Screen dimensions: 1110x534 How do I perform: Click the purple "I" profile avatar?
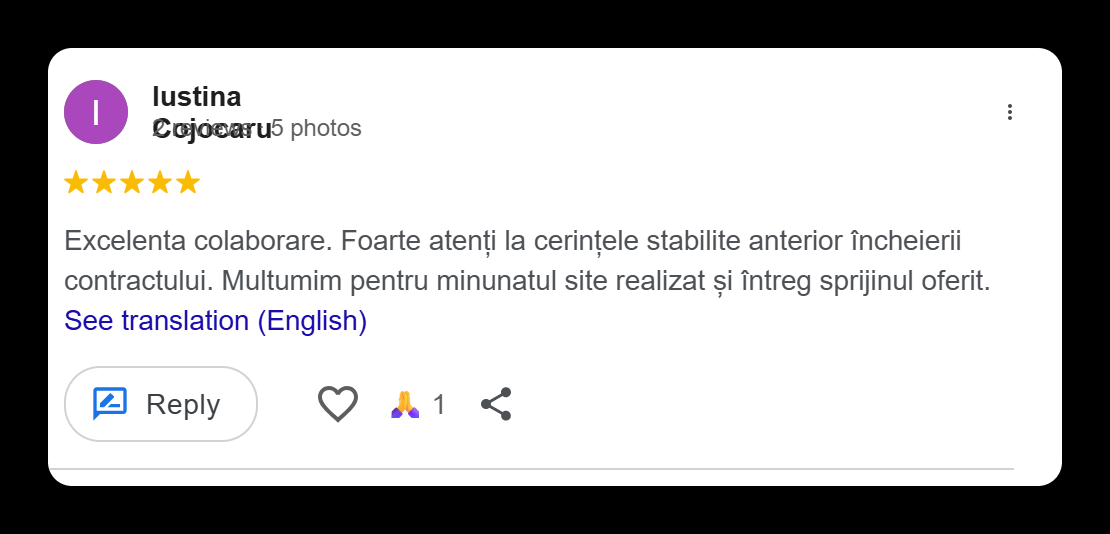(96, 112)
